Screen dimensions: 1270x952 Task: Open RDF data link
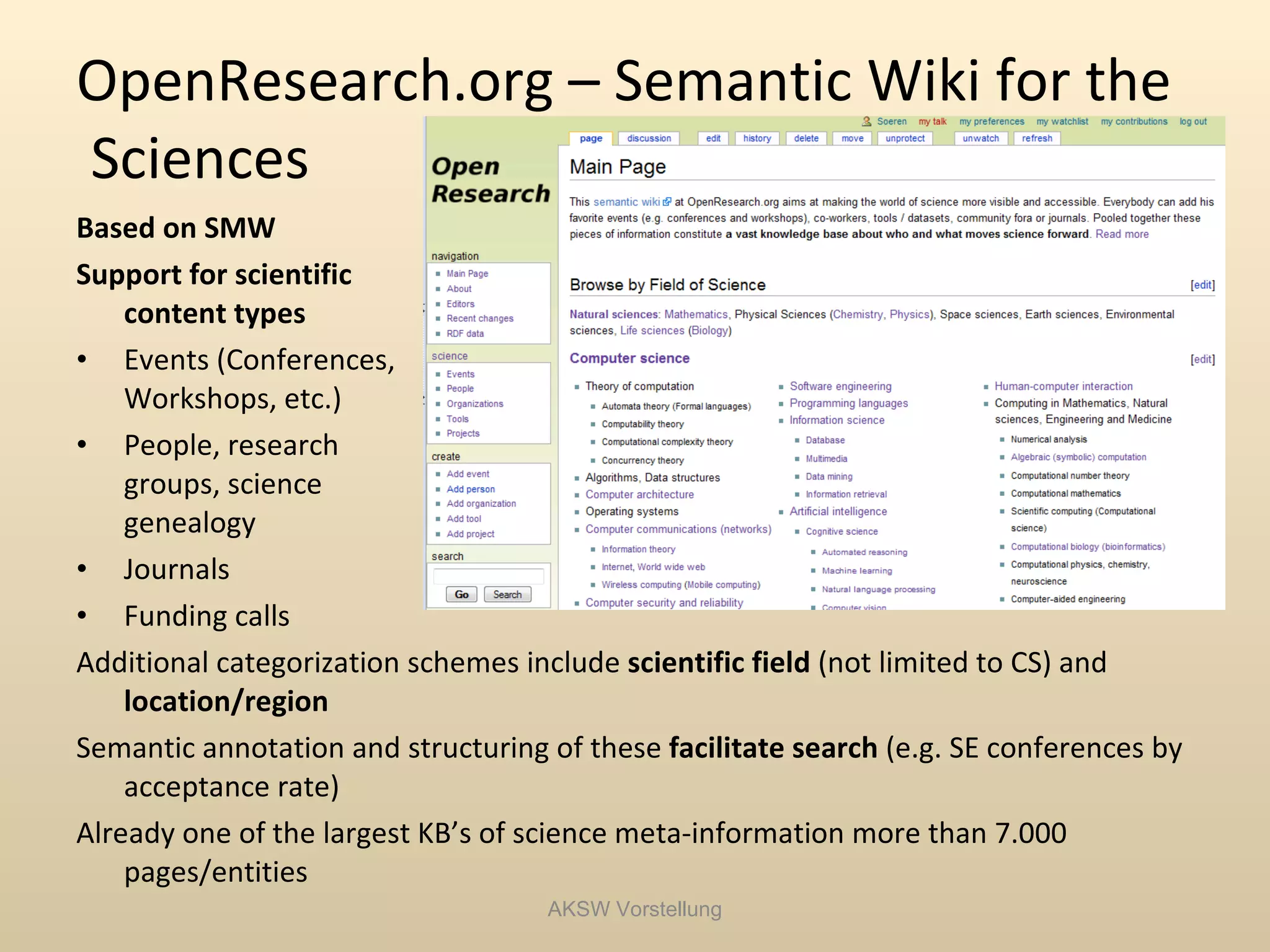tap(465, 333)
